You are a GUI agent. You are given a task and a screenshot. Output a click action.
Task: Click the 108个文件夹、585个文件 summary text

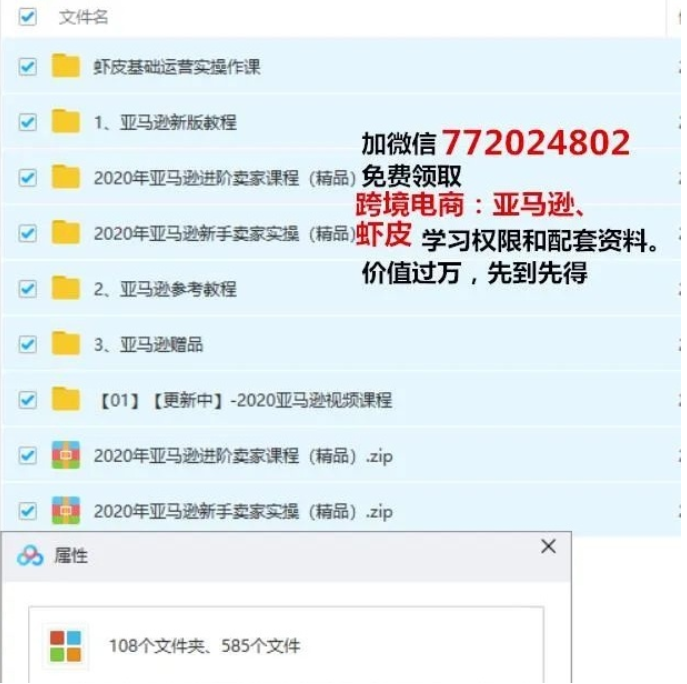205,646
